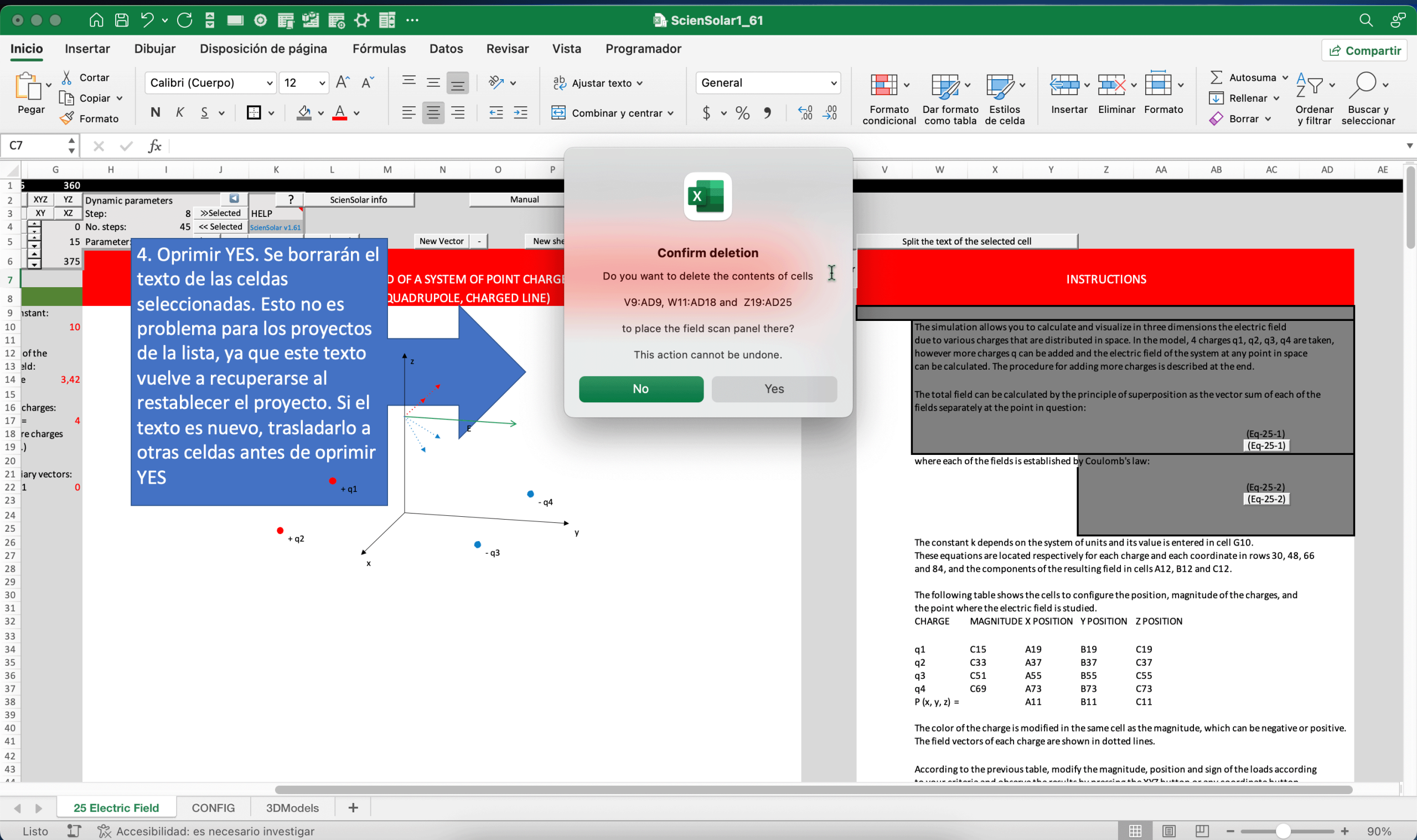Image resolution: width=1417 pixels, height=840 pixels.
Task: Open the Fórmulas ribbon tab
Action: coord(379,49)
